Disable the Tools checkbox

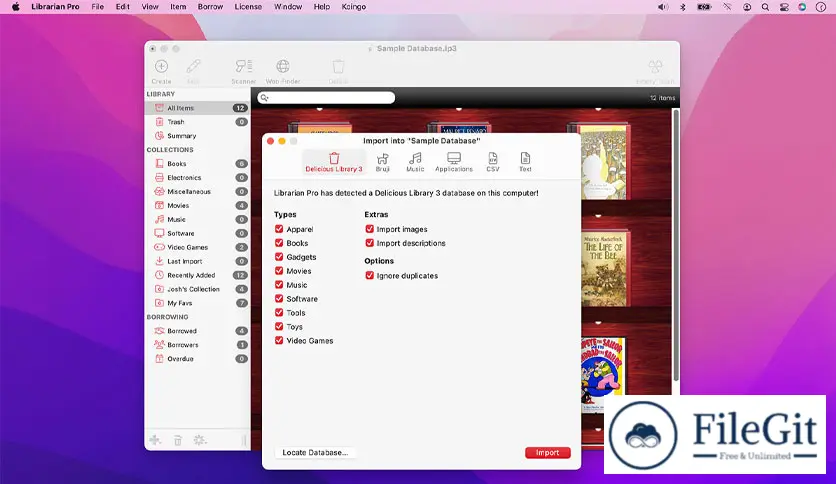(x=279, y=312)
